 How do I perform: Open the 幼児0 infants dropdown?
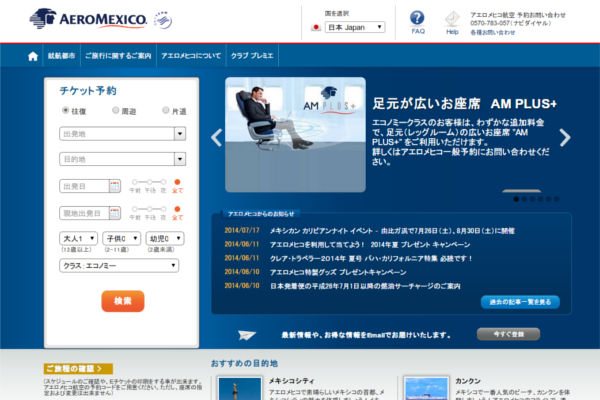[x=165, y=238]
